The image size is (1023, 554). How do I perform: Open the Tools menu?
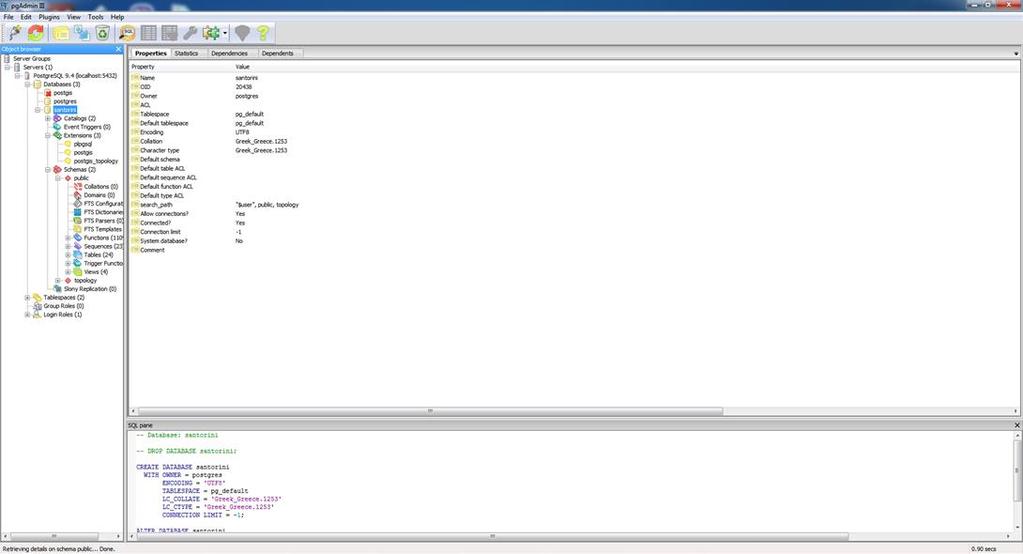click(96, 17)
